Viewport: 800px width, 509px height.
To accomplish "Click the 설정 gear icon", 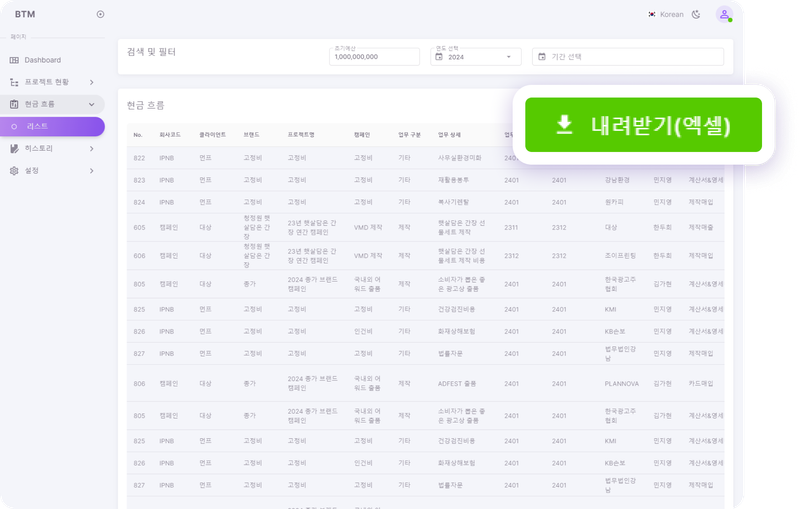I will pyautogui.click(x=14, y=171).
